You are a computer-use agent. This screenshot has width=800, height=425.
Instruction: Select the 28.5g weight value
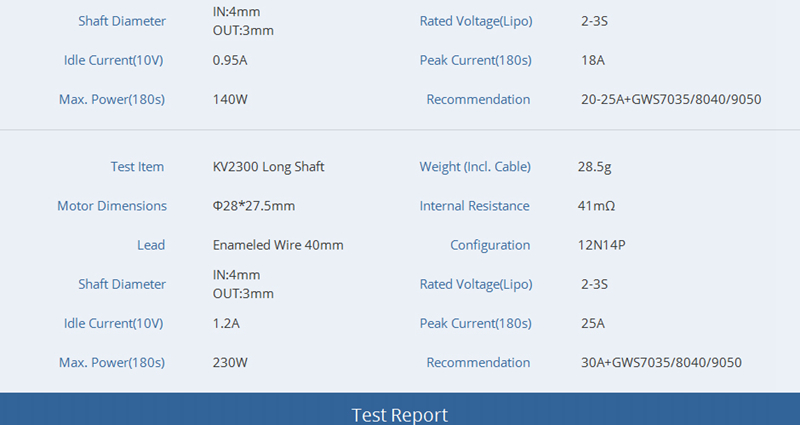point(597,167)
